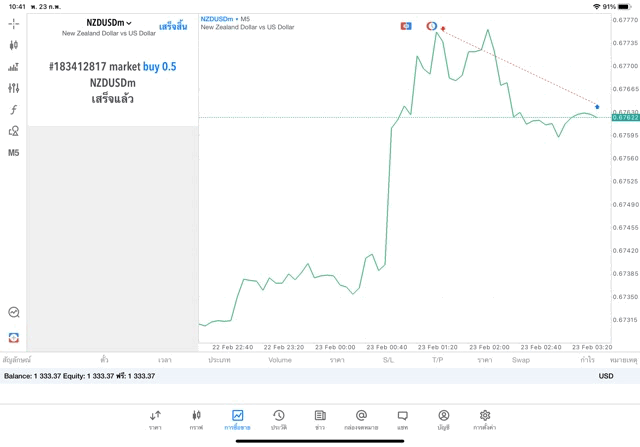Open the ราคา quotes tab

[x=155, y=420]
